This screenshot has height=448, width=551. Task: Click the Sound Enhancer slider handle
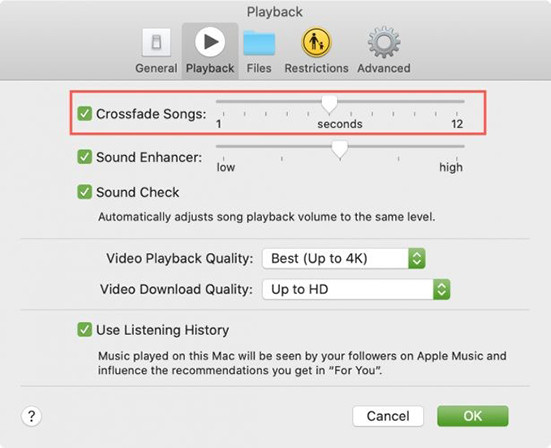[340, 150]
